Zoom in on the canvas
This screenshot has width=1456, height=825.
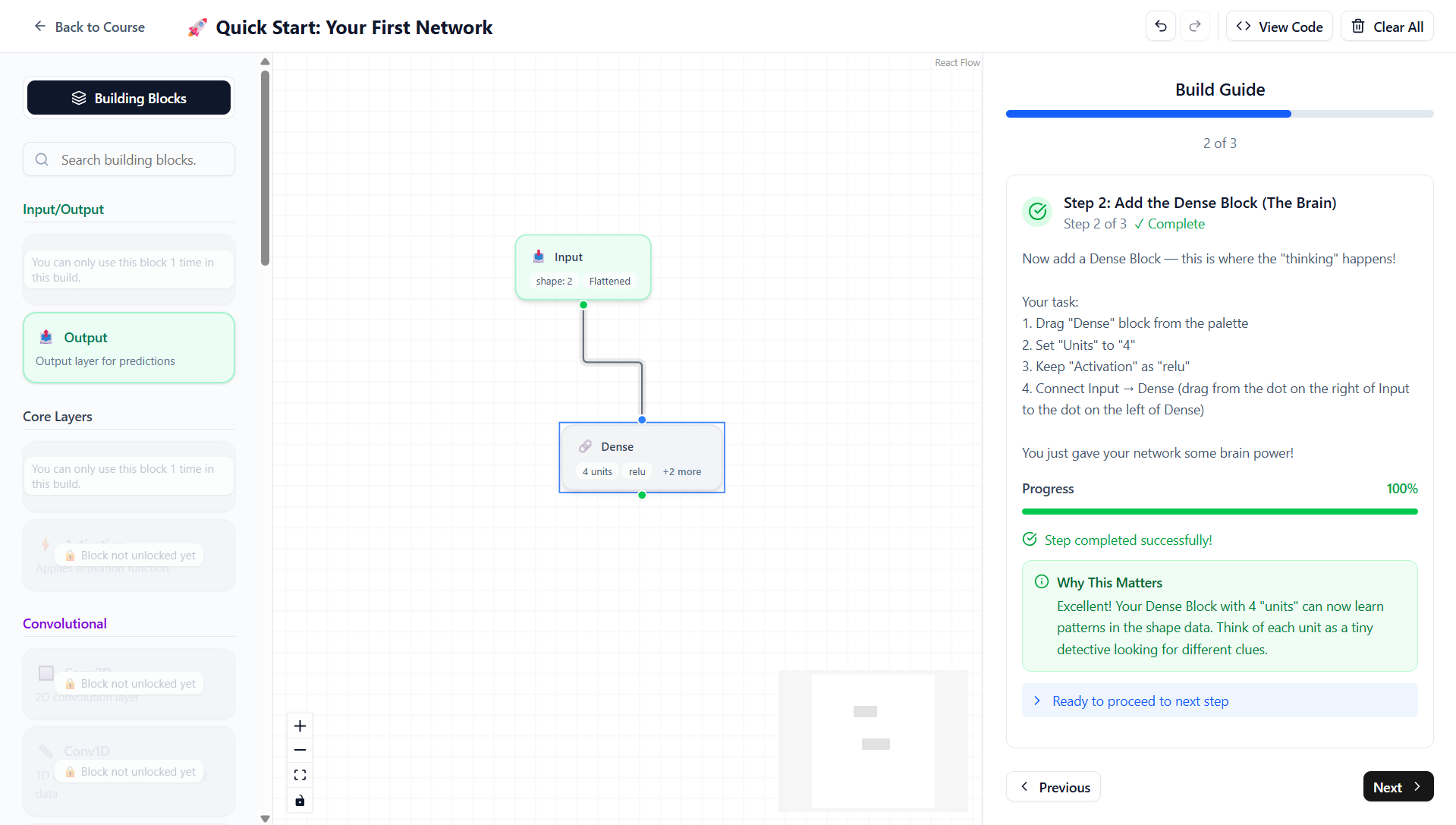point(300,726)
